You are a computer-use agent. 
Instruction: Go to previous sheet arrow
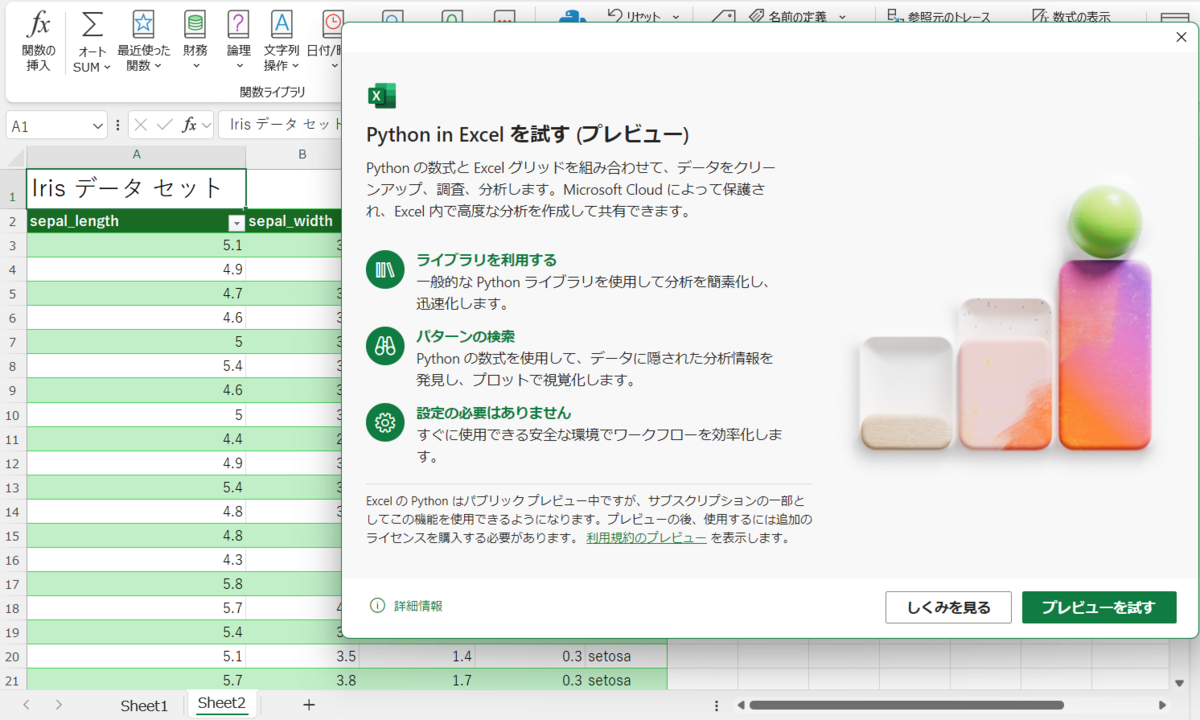tap(26, 705)
